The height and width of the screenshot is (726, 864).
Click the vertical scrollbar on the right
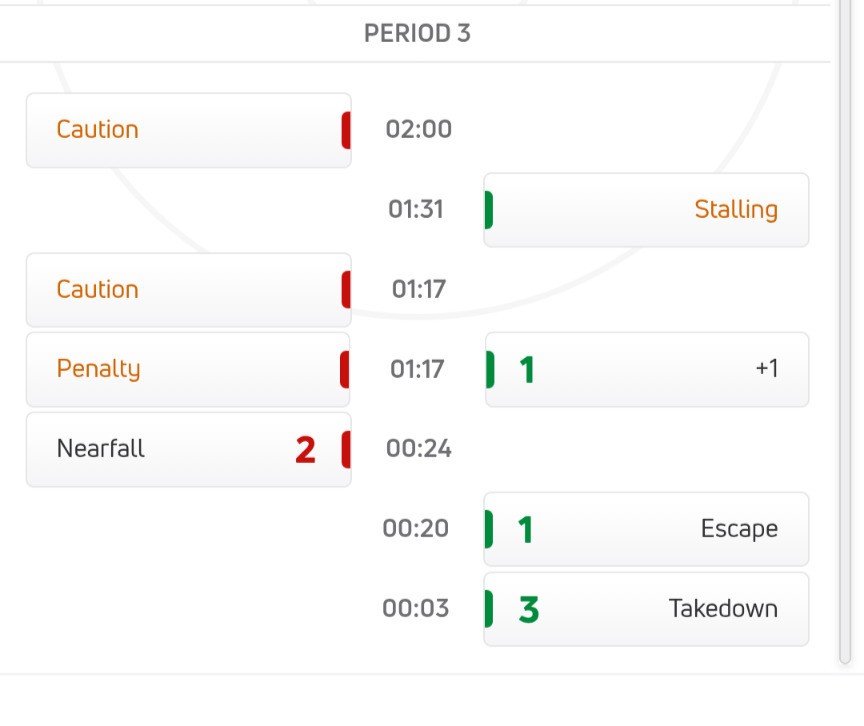tap(845, 330)
